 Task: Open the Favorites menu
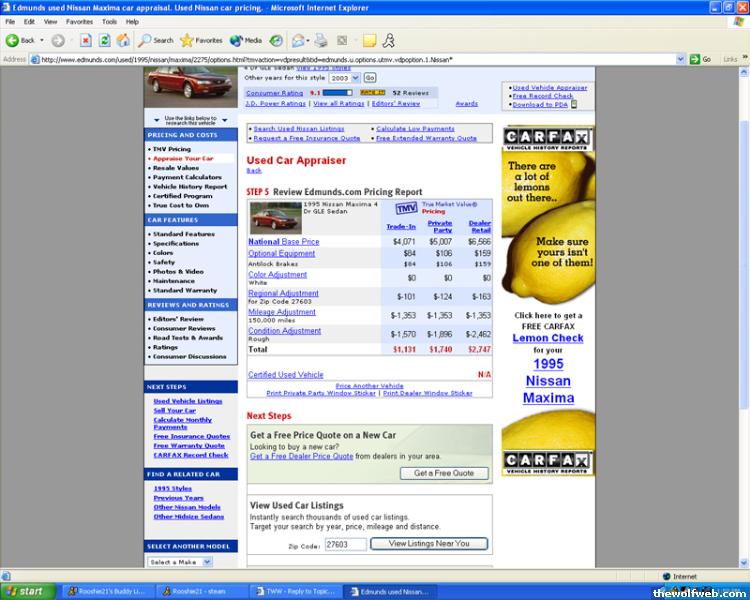(x=79, y=21)
